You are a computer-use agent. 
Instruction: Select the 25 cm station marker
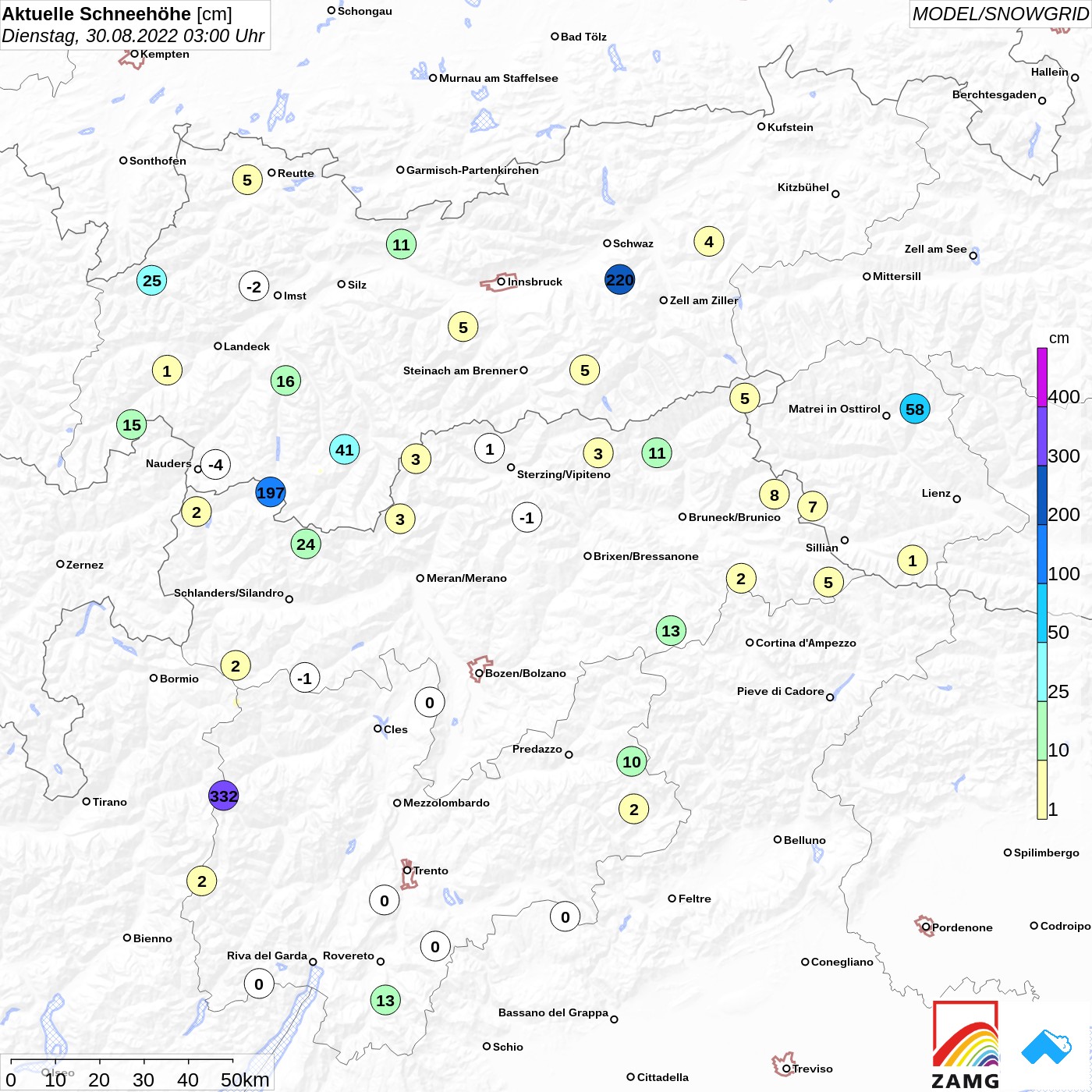(151, 281)
